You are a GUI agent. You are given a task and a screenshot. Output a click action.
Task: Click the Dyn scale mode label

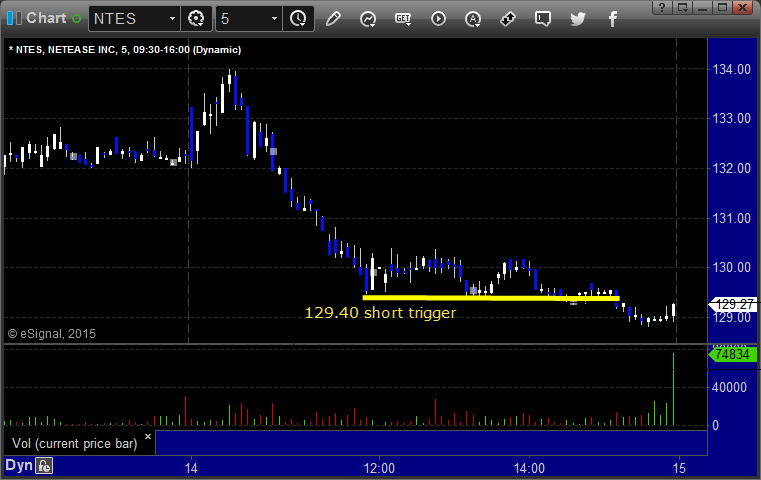tap(19, 465)
